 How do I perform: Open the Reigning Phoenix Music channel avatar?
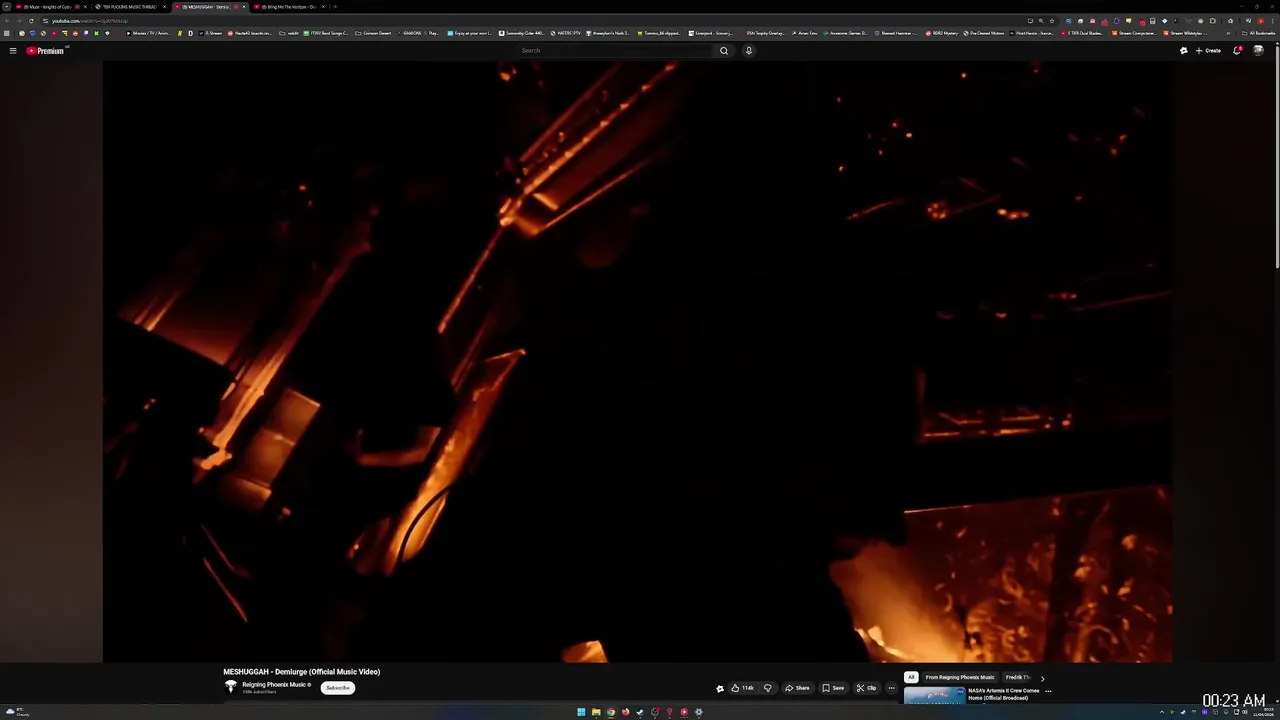[231, 687]
